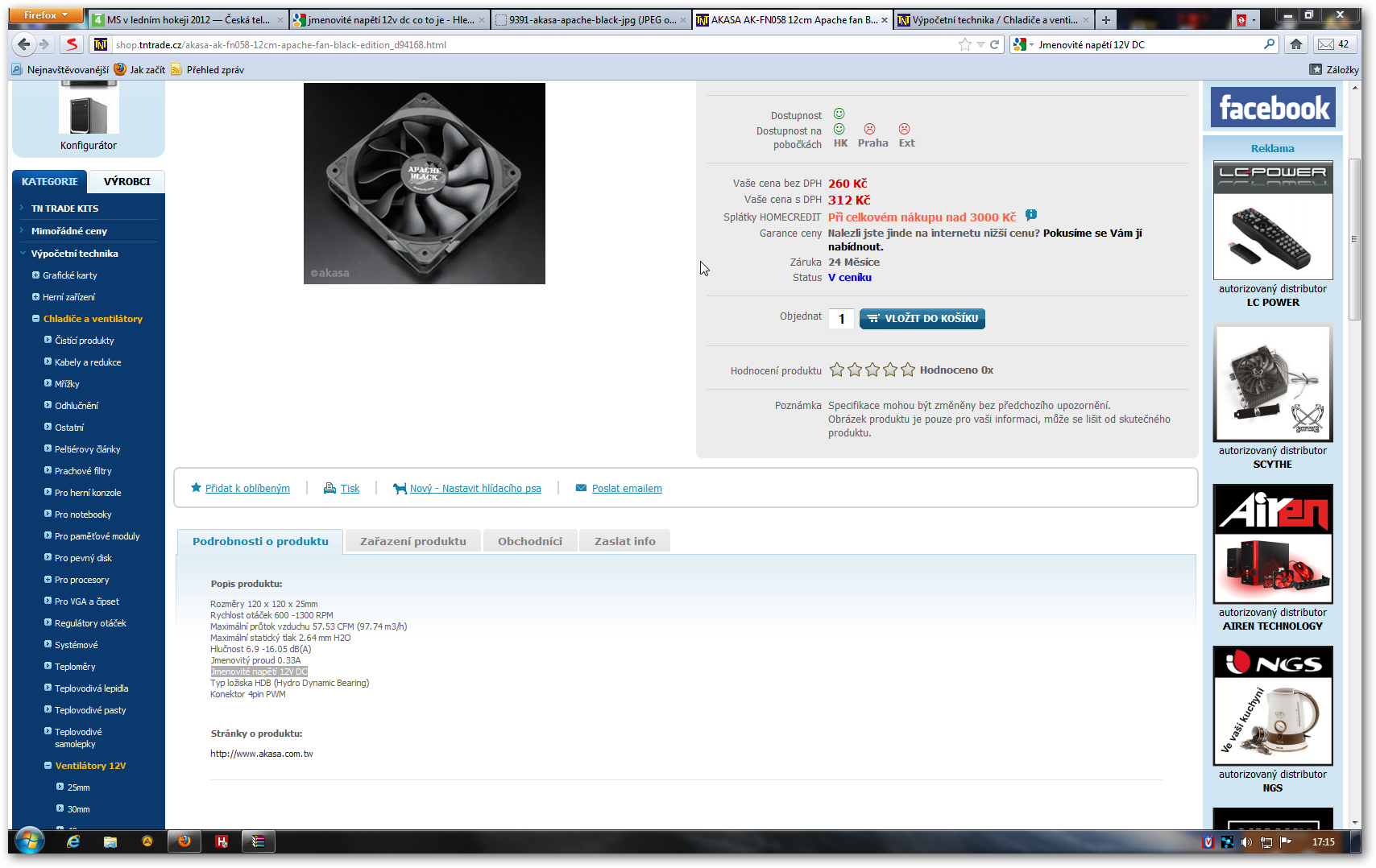Select the KATEGORIE sidebar tab
This screenshot has width=1376, height=868.
(50, 181)
